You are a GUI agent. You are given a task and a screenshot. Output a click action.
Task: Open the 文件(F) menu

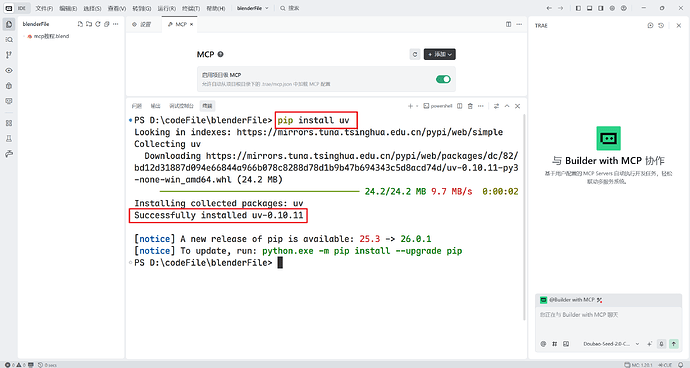click(x=44, y=8)
